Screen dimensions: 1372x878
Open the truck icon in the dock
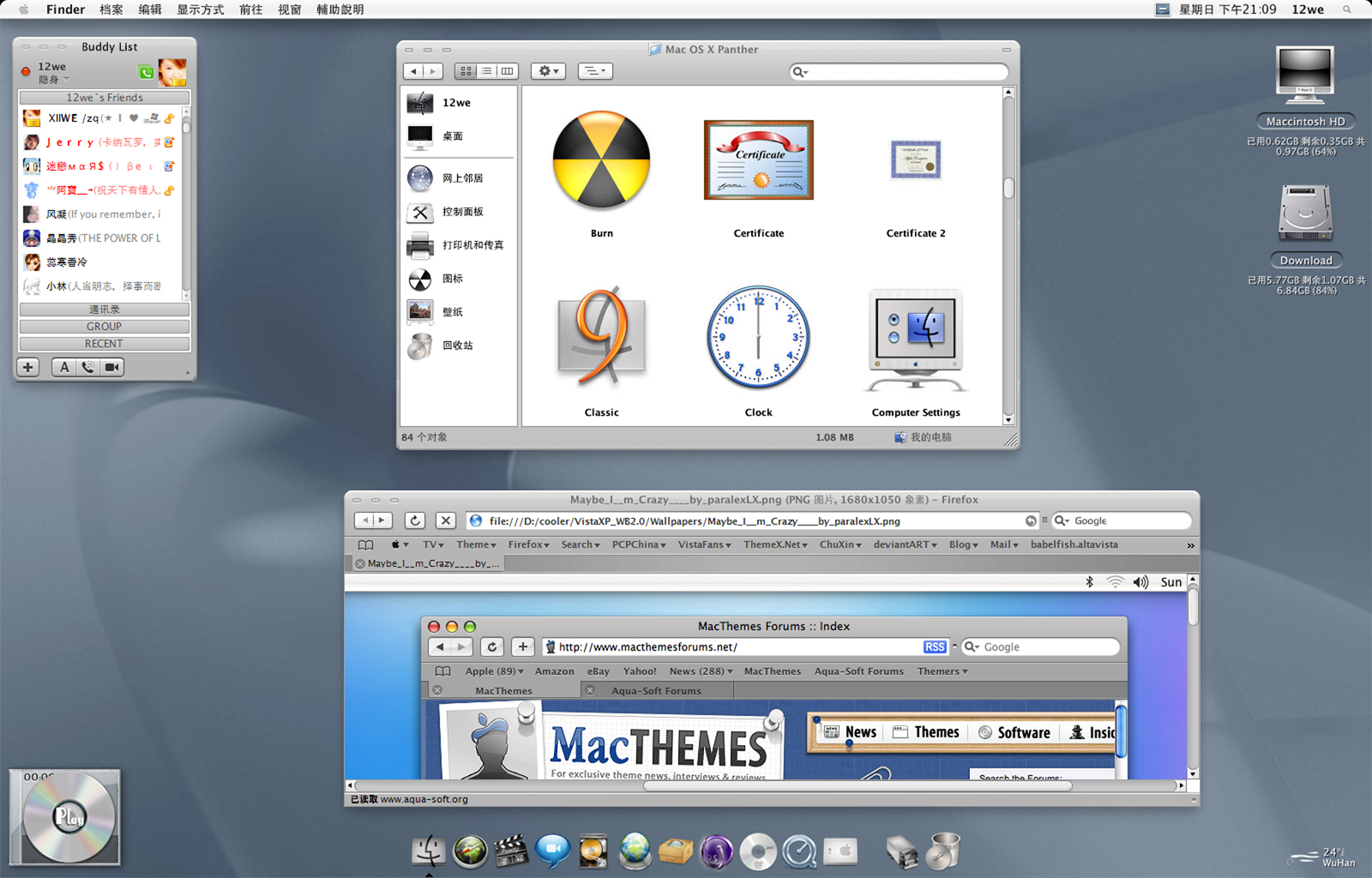pos(902,851)
